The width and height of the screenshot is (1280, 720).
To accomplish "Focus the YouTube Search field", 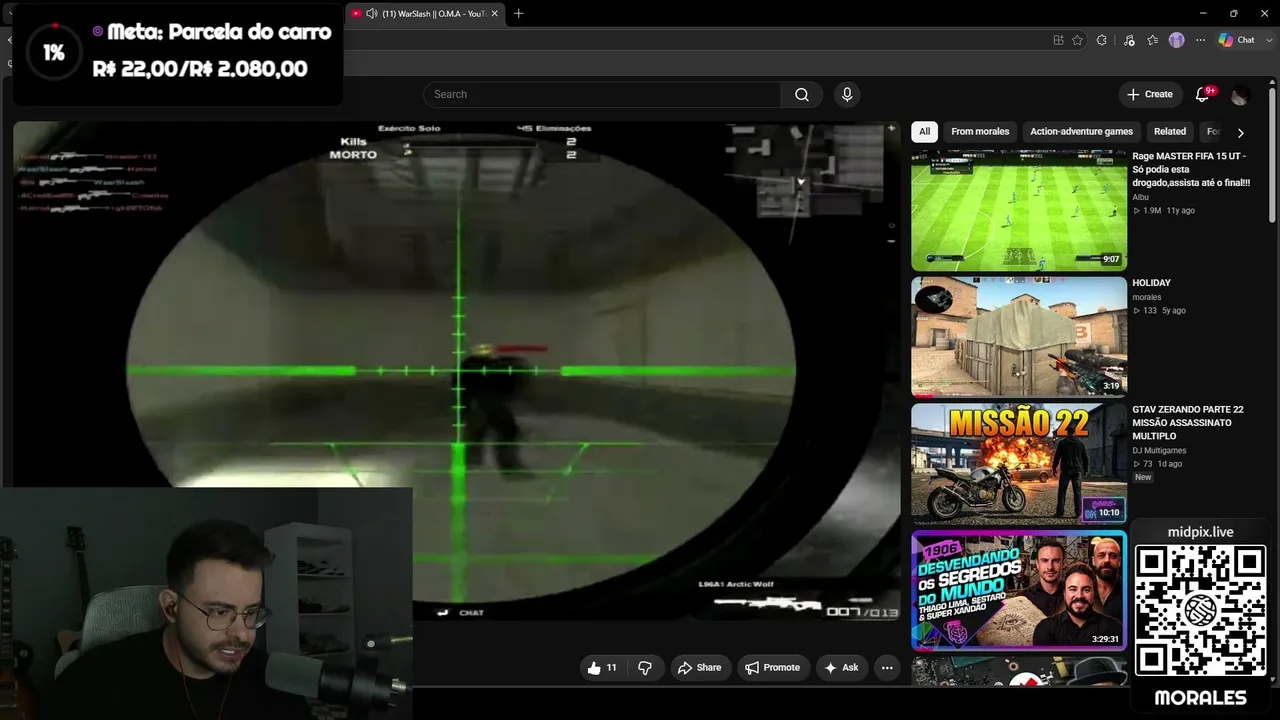I will [602, 94].
